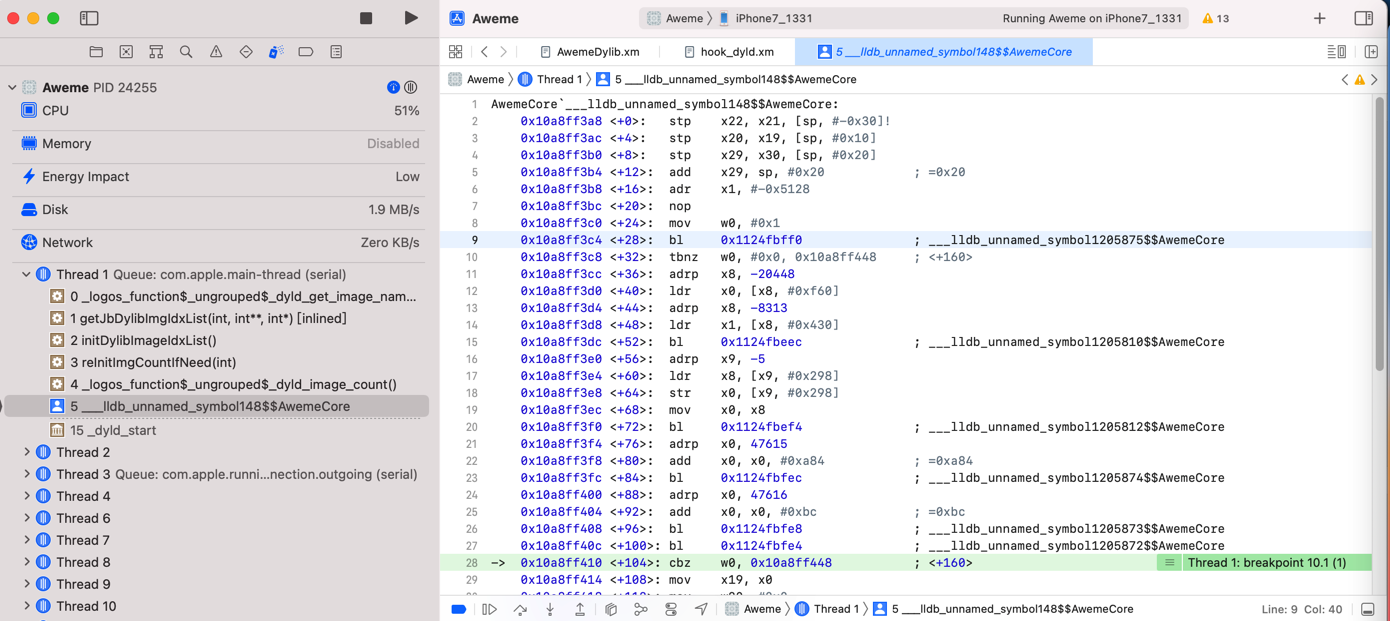Open the Memory gauge row
Image resolution: width=1390 pixels, height=621 pixels.
click(219, 144)
